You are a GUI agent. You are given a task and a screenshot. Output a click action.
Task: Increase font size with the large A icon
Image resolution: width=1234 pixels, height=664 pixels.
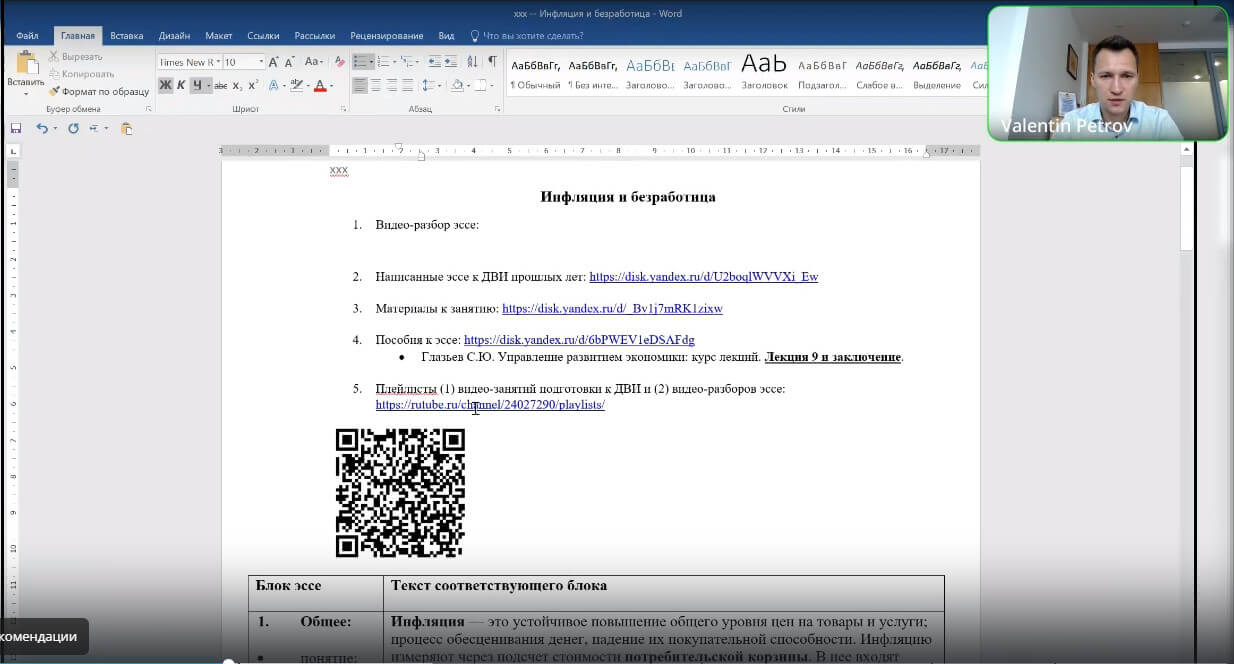(x=274, y=62)
